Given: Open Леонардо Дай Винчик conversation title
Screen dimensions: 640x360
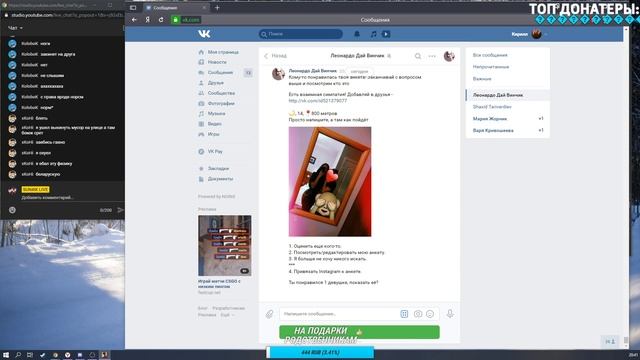Looking at the screenshot, I should (x=357, y=56).
